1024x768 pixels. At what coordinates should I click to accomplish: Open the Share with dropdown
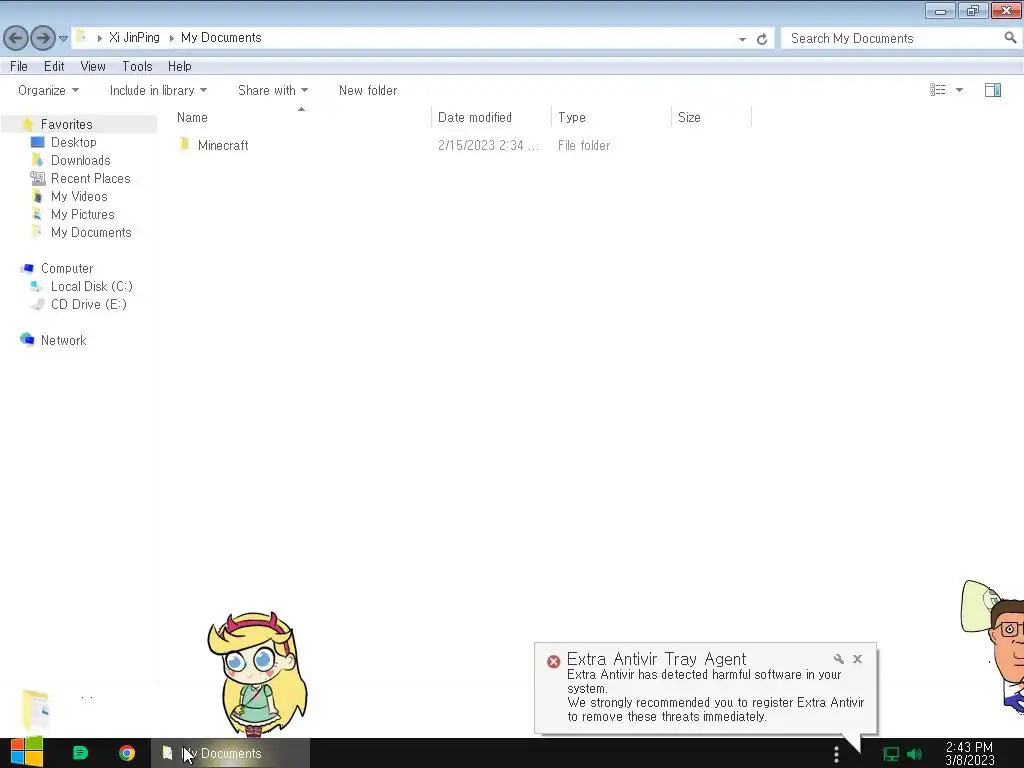(273, 90)
